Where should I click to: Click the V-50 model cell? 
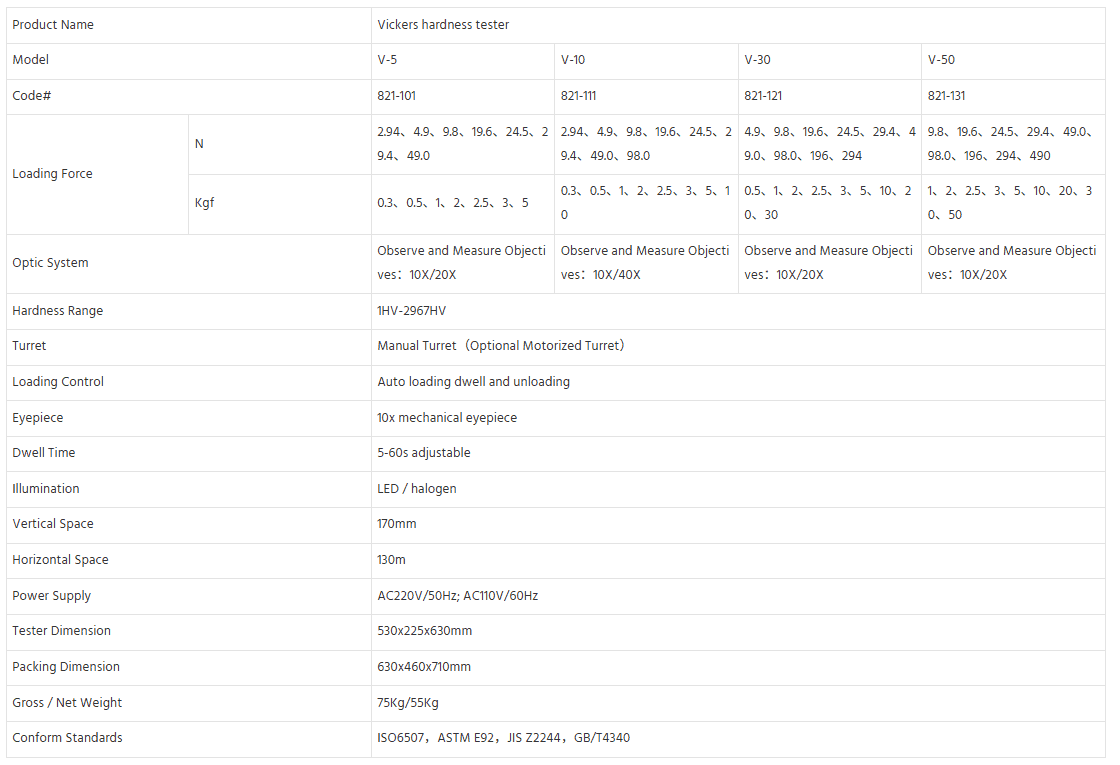coord(941,60)
